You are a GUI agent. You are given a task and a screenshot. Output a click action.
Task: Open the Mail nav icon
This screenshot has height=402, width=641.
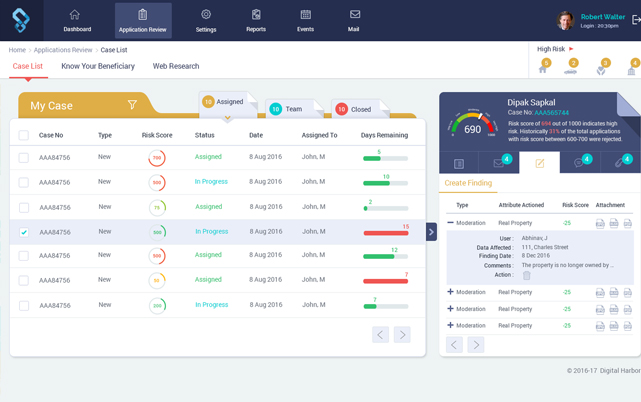pyautogui.click(x=355, y=14)
